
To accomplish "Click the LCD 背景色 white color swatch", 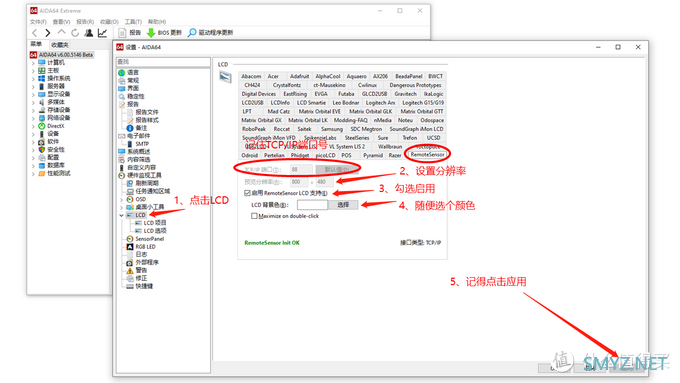I will coord(312,204).
